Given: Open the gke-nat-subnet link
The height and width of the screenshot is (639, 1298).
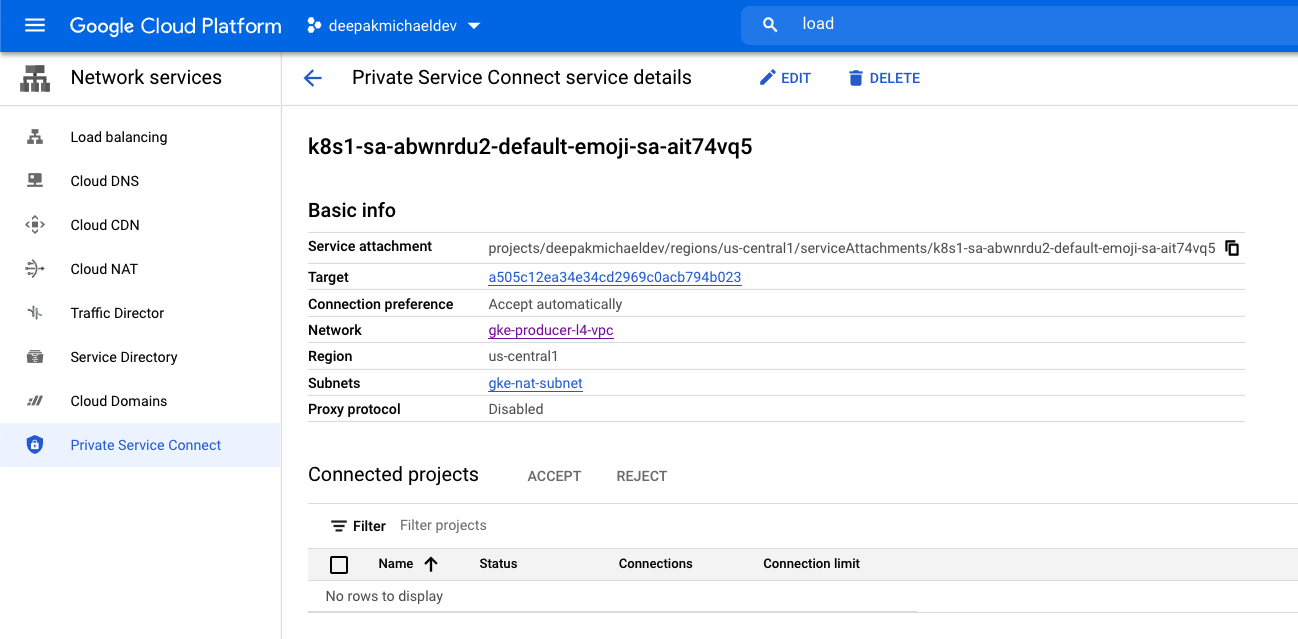Looking at the screenshot, I should 535,383.
